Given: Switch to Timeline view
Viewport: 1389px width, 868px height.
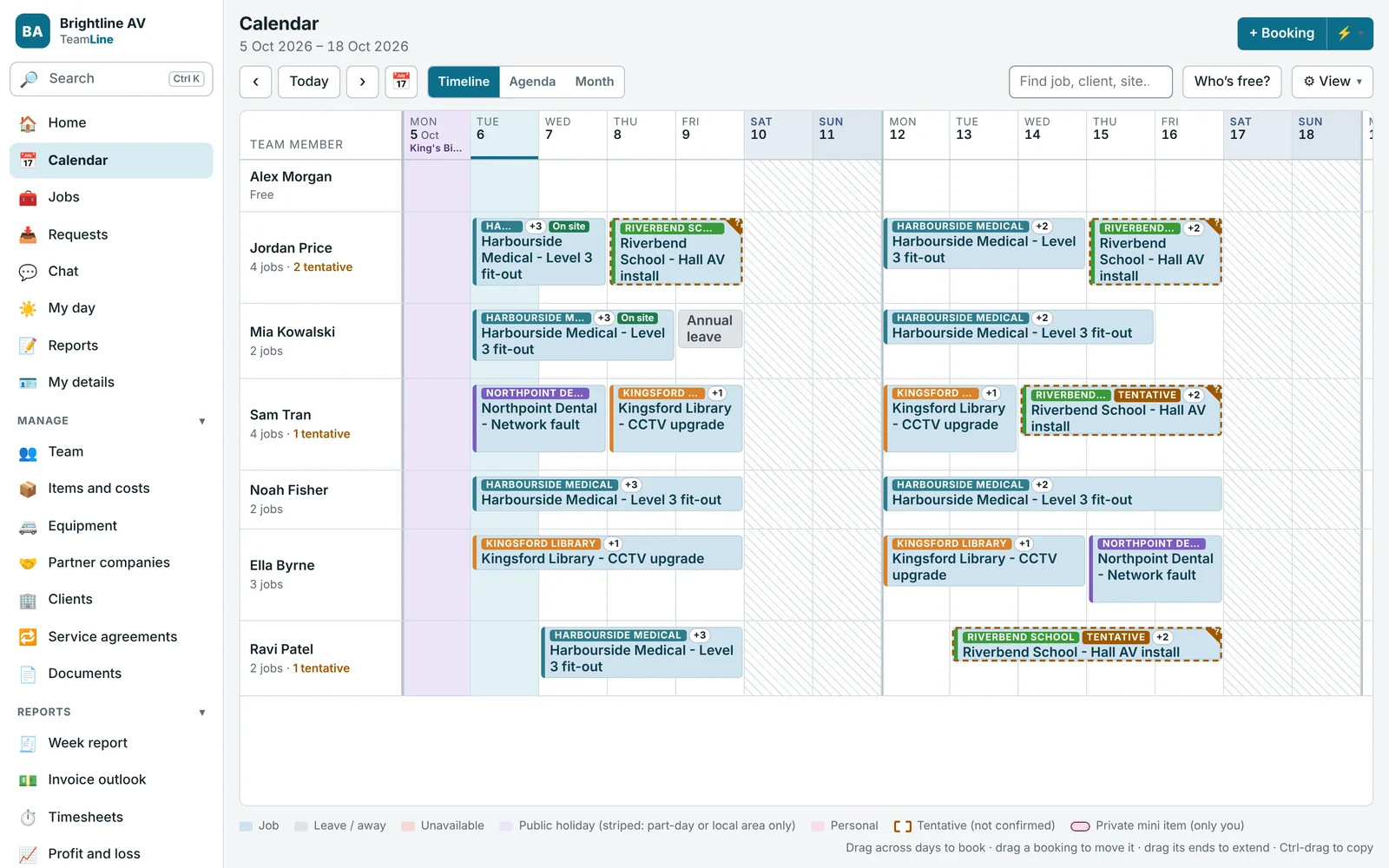Looking at the screenshot, I should 464,82.
